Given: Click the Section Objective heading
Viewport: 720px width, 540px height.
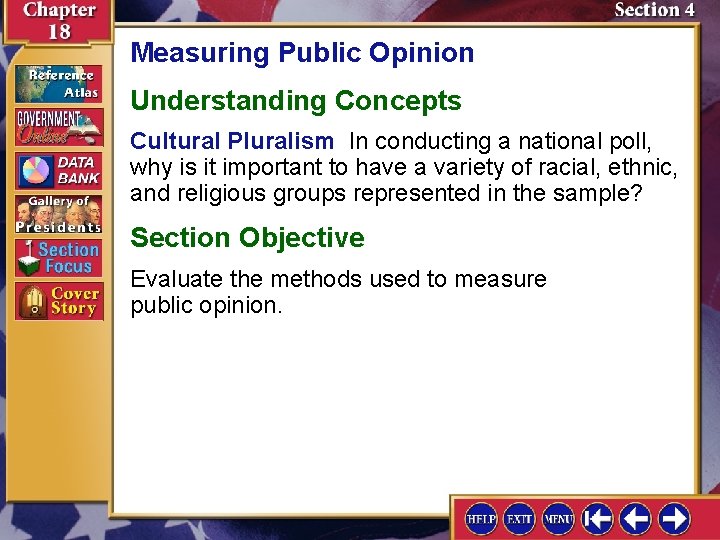Looking at the screenshot, I should (248, 237).
